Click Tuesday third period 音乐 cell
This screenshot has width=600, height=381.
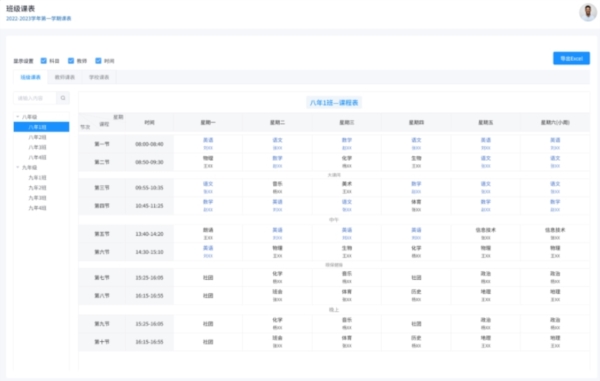tap(277, 188)
